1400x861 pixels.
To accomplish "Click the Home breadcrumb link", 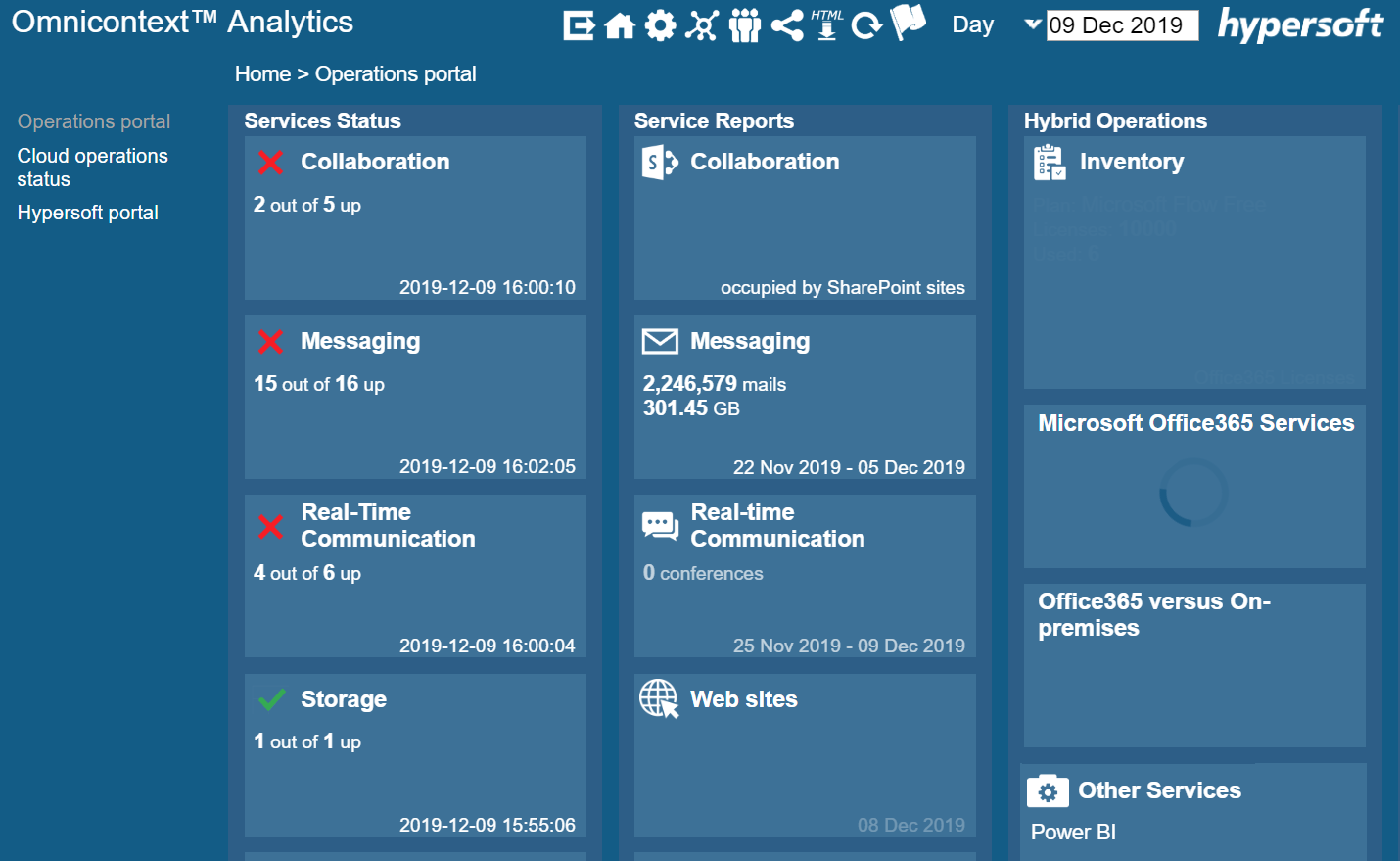I will coord(262,74).
